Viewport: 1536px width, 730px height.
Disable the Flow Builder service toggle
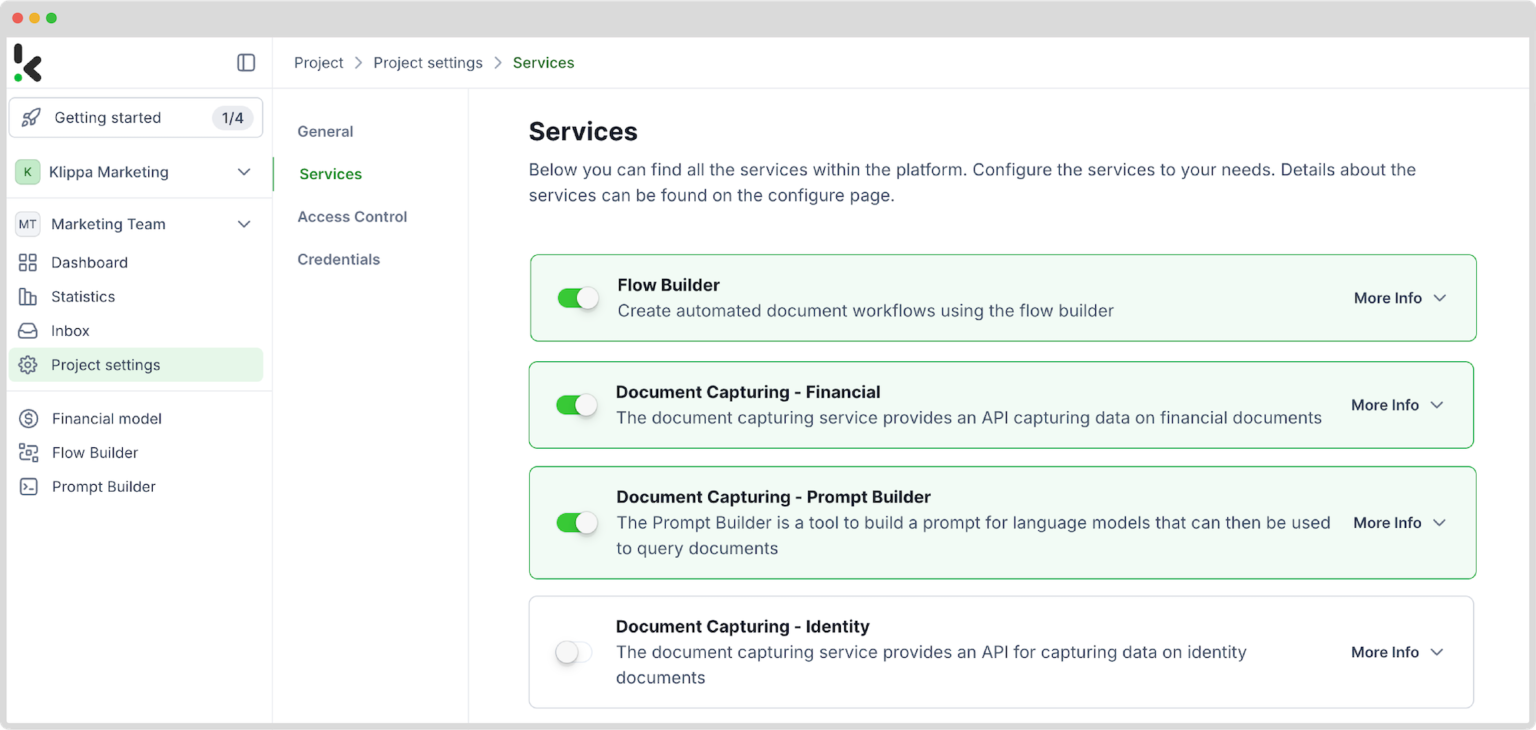click(x=577, y=298)
